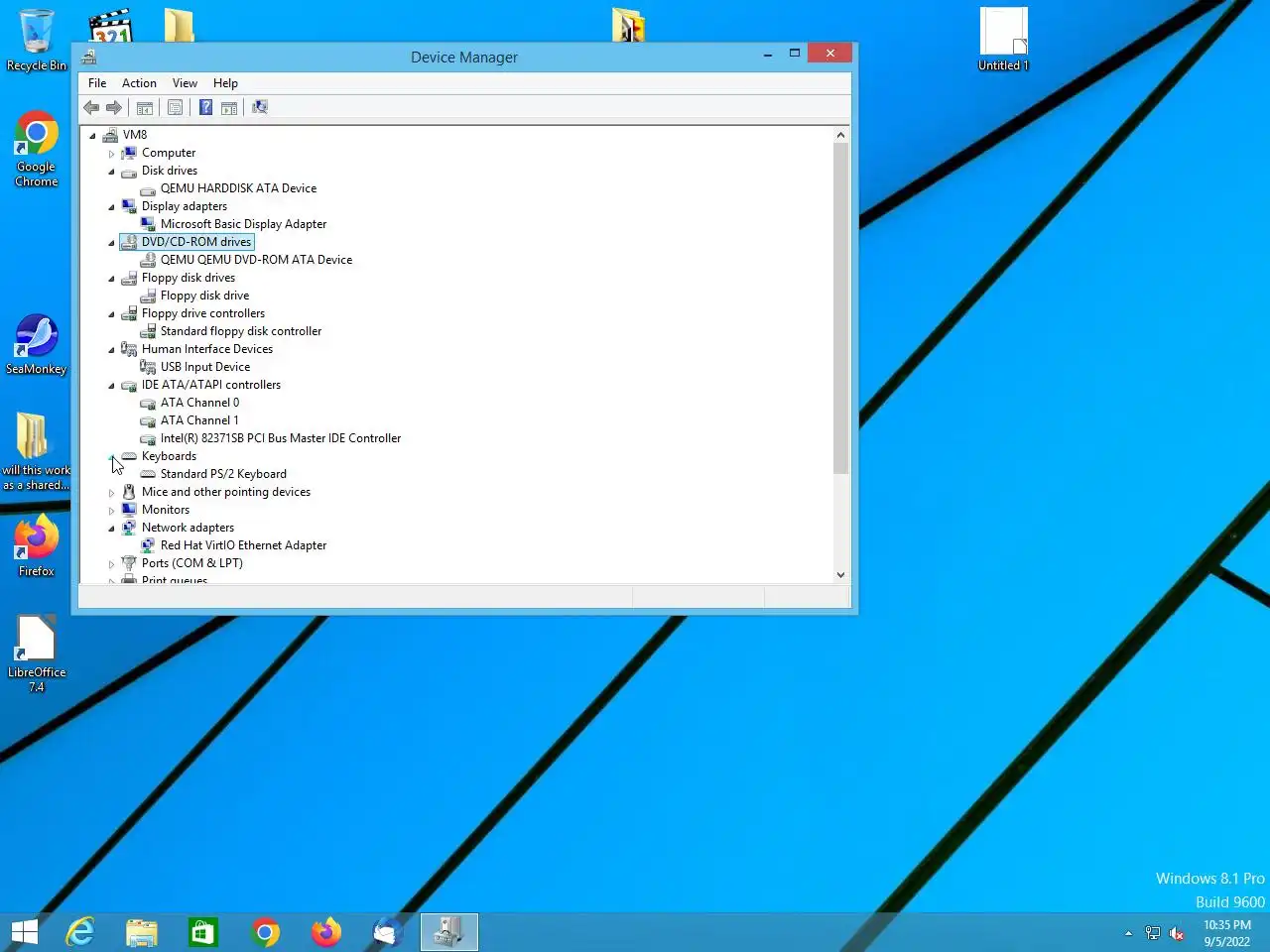Click the ATA Channel 0 icon
Viewport: 1270px width, 952px height.
coord(148,403)
